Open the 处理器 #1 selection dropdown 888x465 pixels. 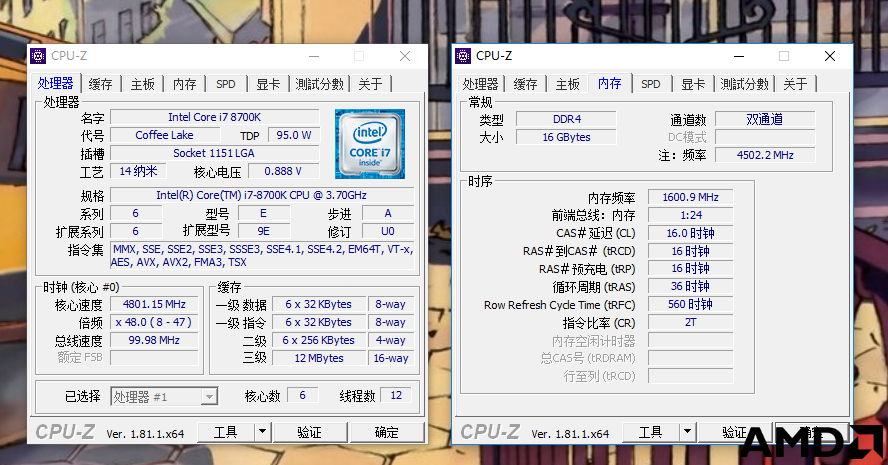coord(164,396)
